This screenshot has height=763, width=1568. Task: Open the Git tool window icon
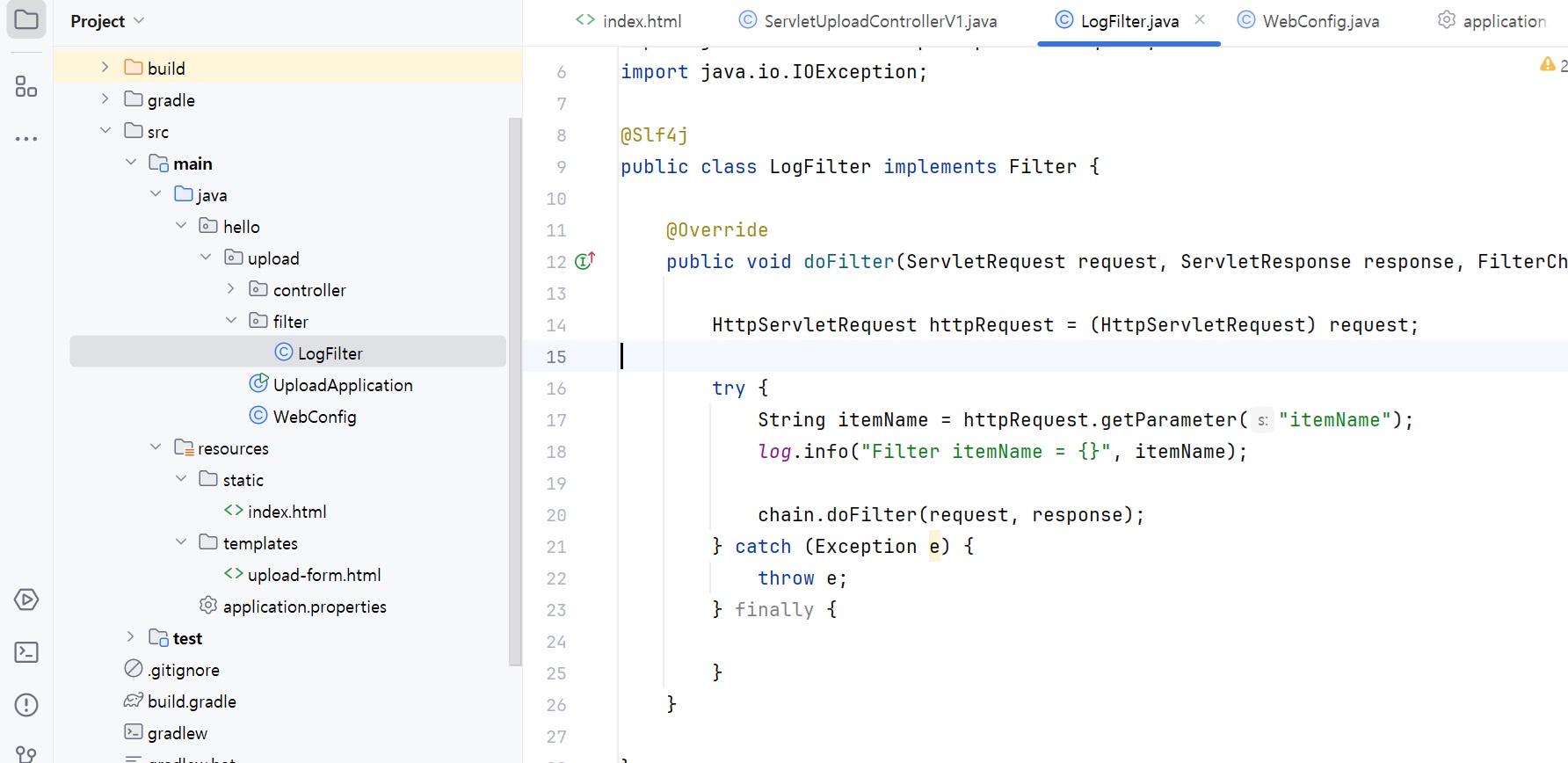point(26,754)
